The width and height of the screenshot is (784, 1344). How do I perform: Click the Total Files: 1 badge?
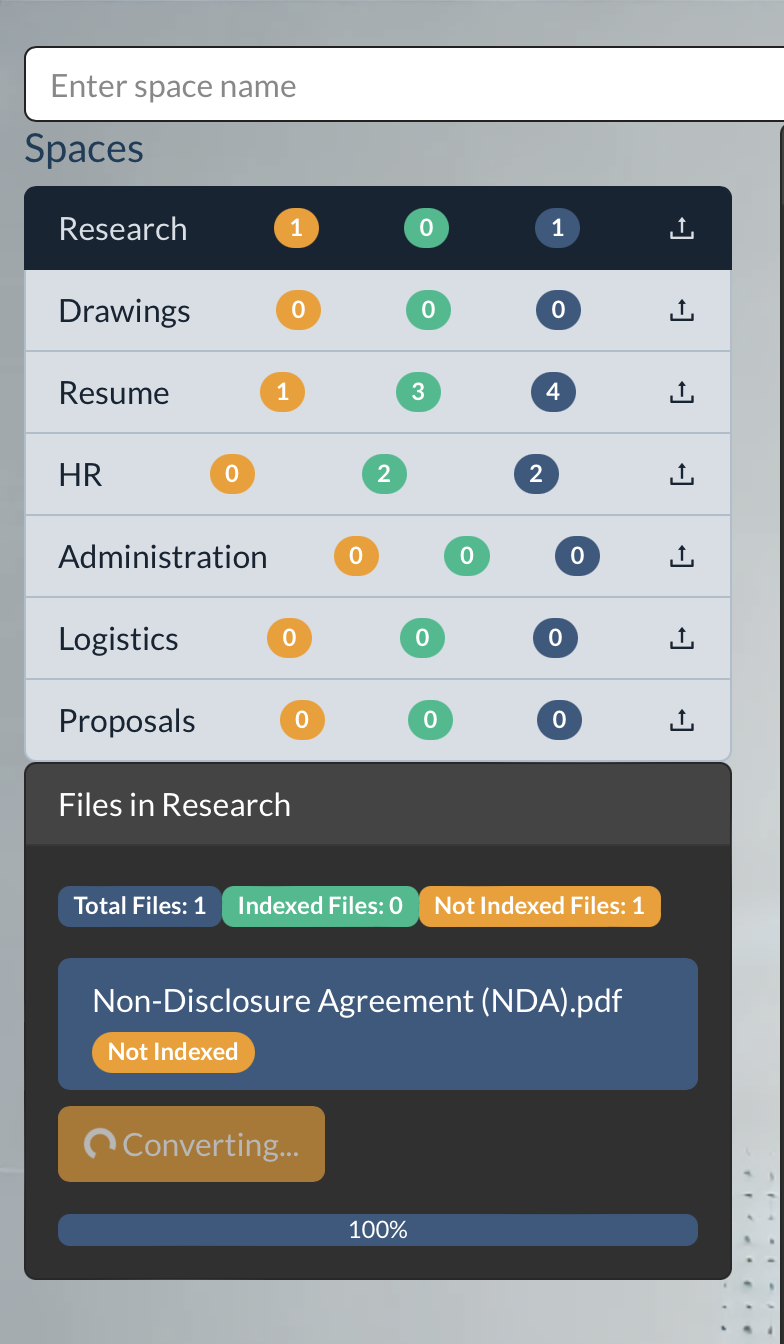pos(140,906)
